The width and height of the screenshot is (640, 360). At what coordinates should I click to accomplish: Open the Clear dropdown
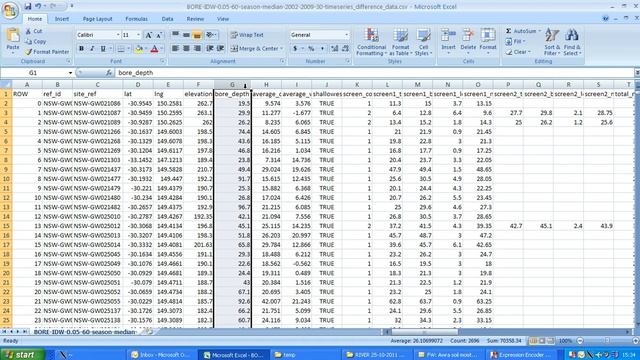518,52
